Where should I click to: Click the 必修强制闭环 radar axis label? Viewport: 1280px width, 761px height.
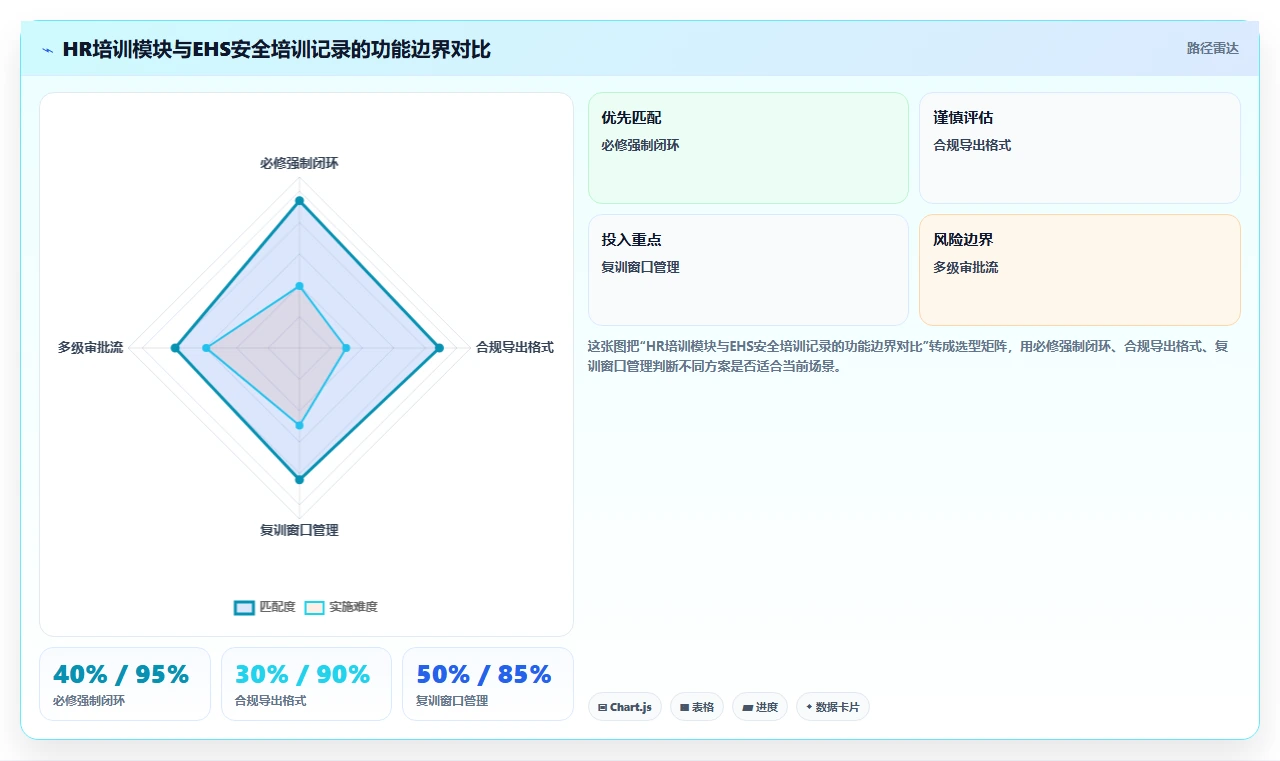pyautogui.click(x=299, y=163)
